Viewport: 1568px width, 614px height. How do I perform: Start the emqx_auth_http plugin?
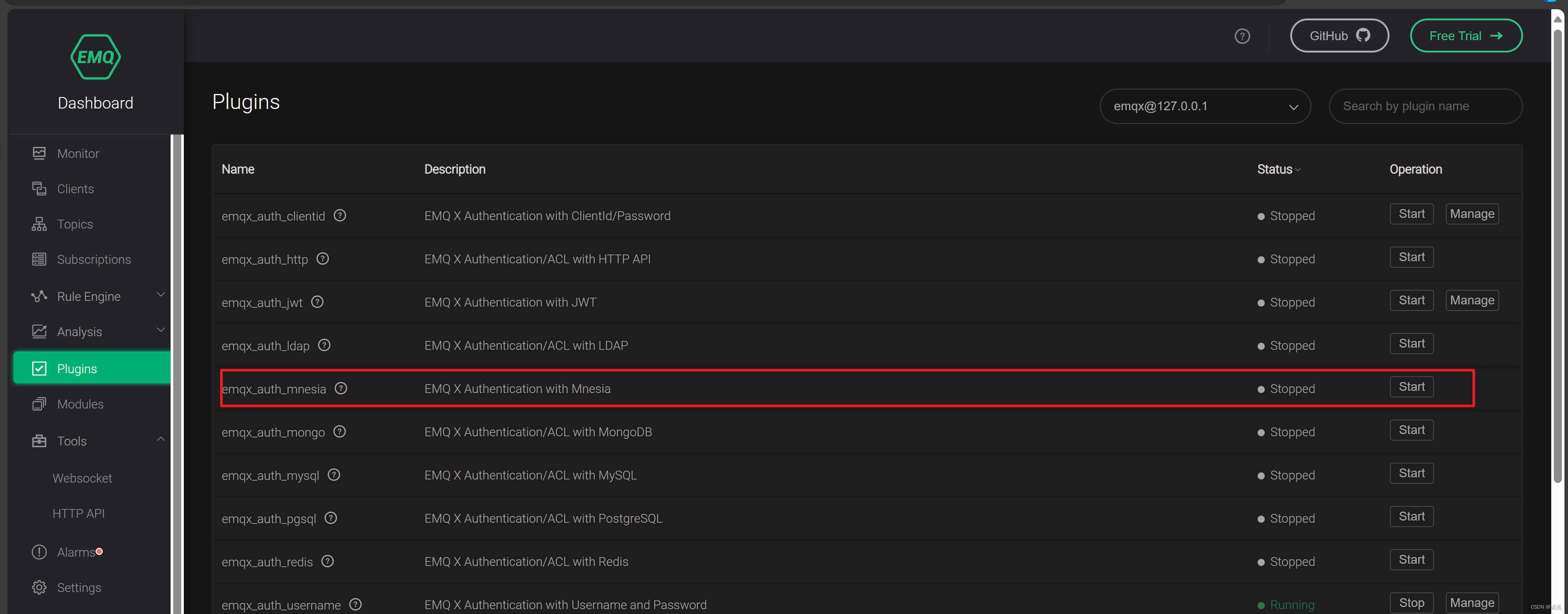click(1412, 257)
